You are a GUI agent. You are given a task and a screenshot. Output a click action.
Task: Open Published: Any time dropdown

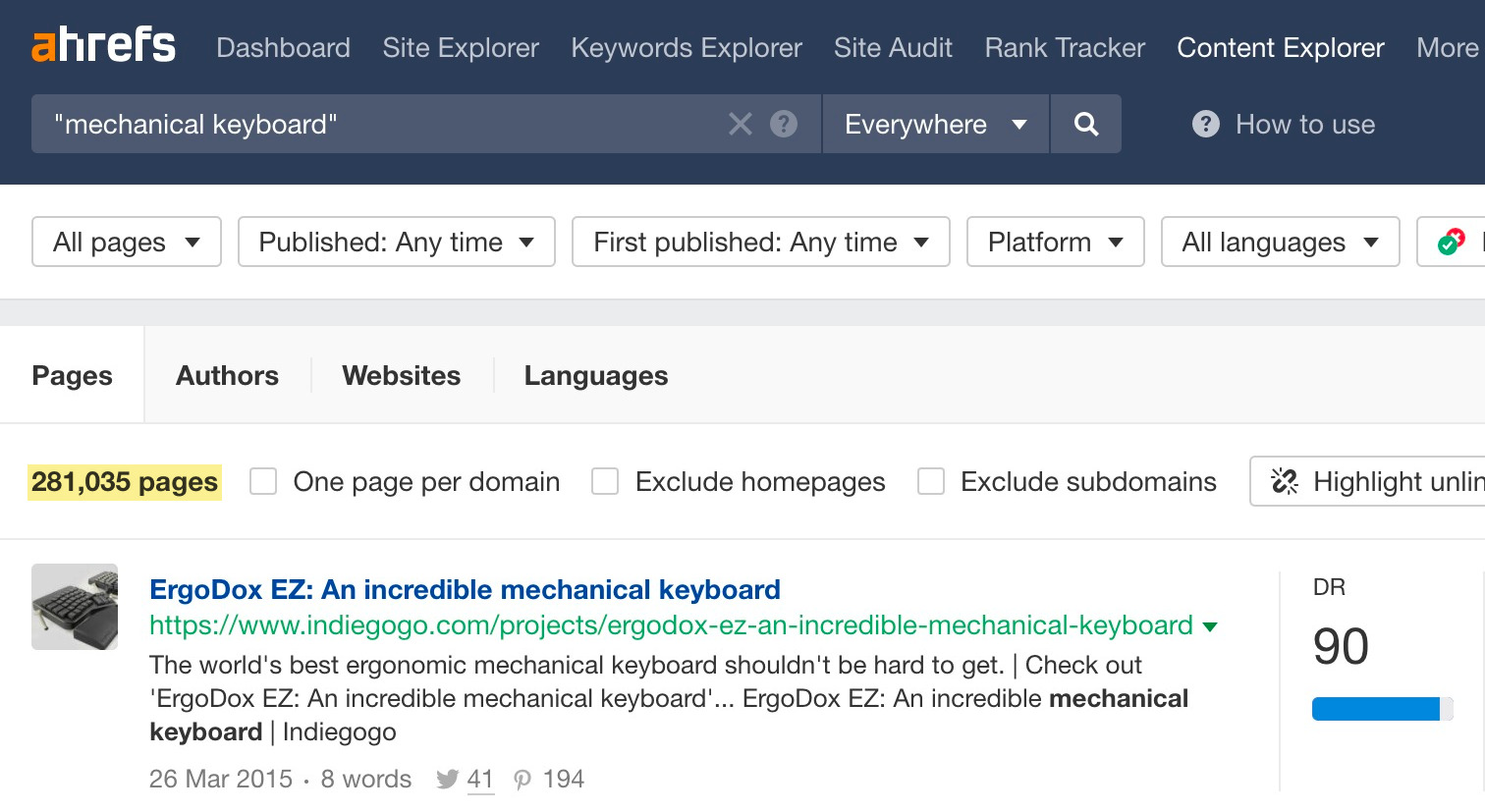click(x=397, y=242)
